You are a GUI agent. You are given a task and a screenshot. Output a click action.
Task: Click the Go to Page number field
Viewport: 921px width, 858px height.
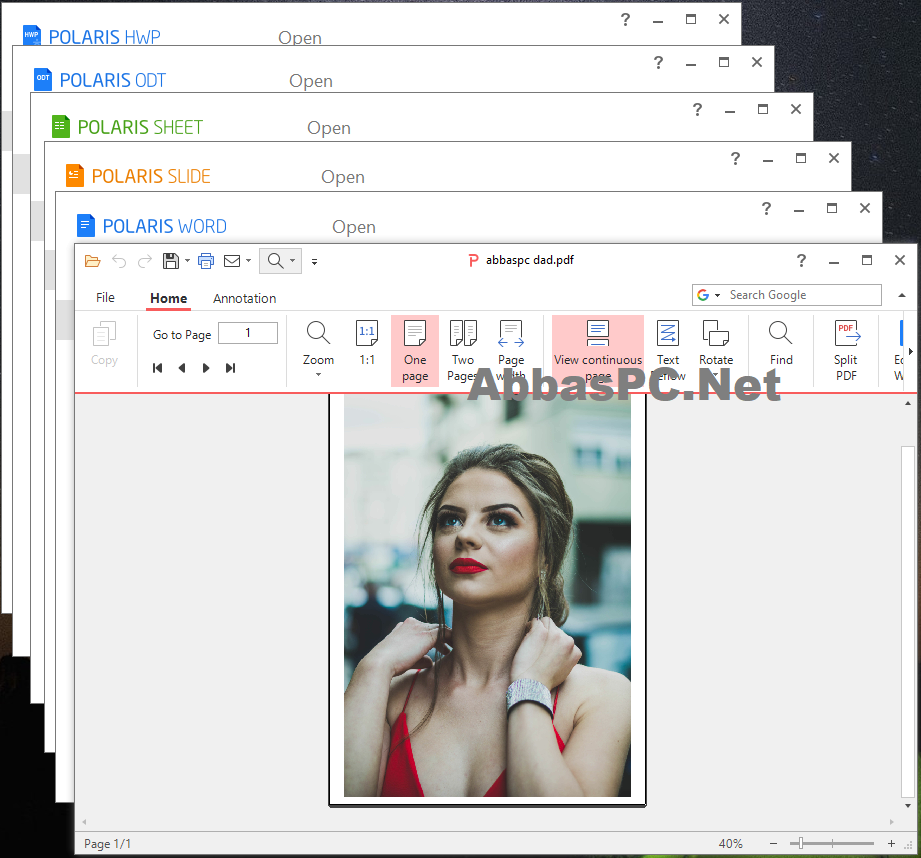pos(248,333)
